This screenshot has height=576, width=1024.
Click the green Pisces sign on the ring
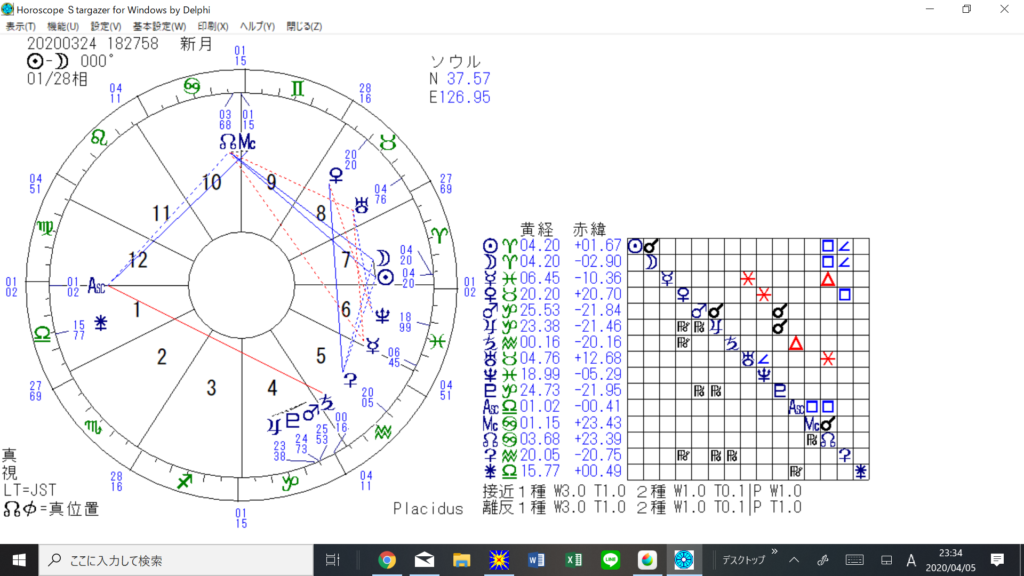(437, 340)
